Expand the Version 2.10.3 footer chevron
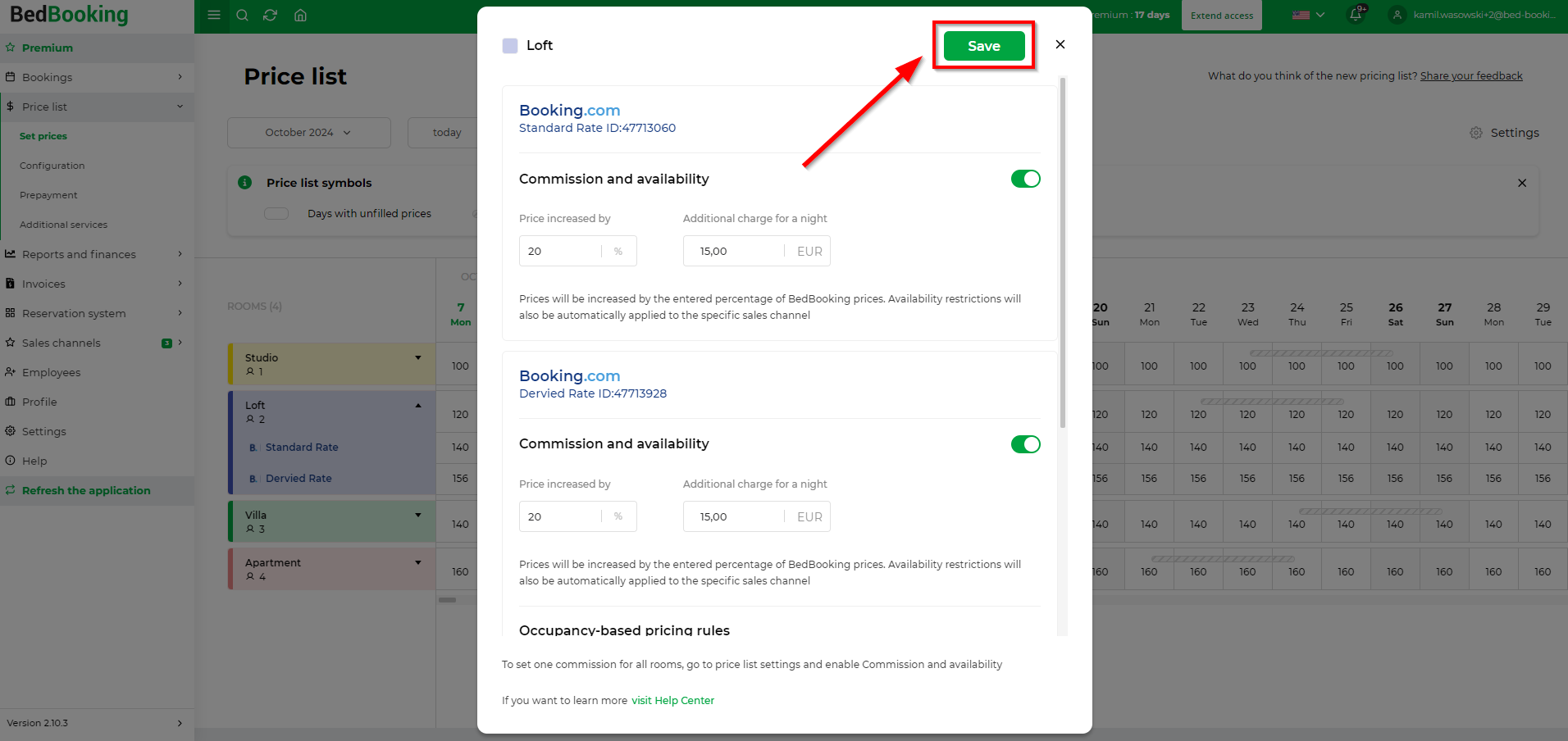 180,723
